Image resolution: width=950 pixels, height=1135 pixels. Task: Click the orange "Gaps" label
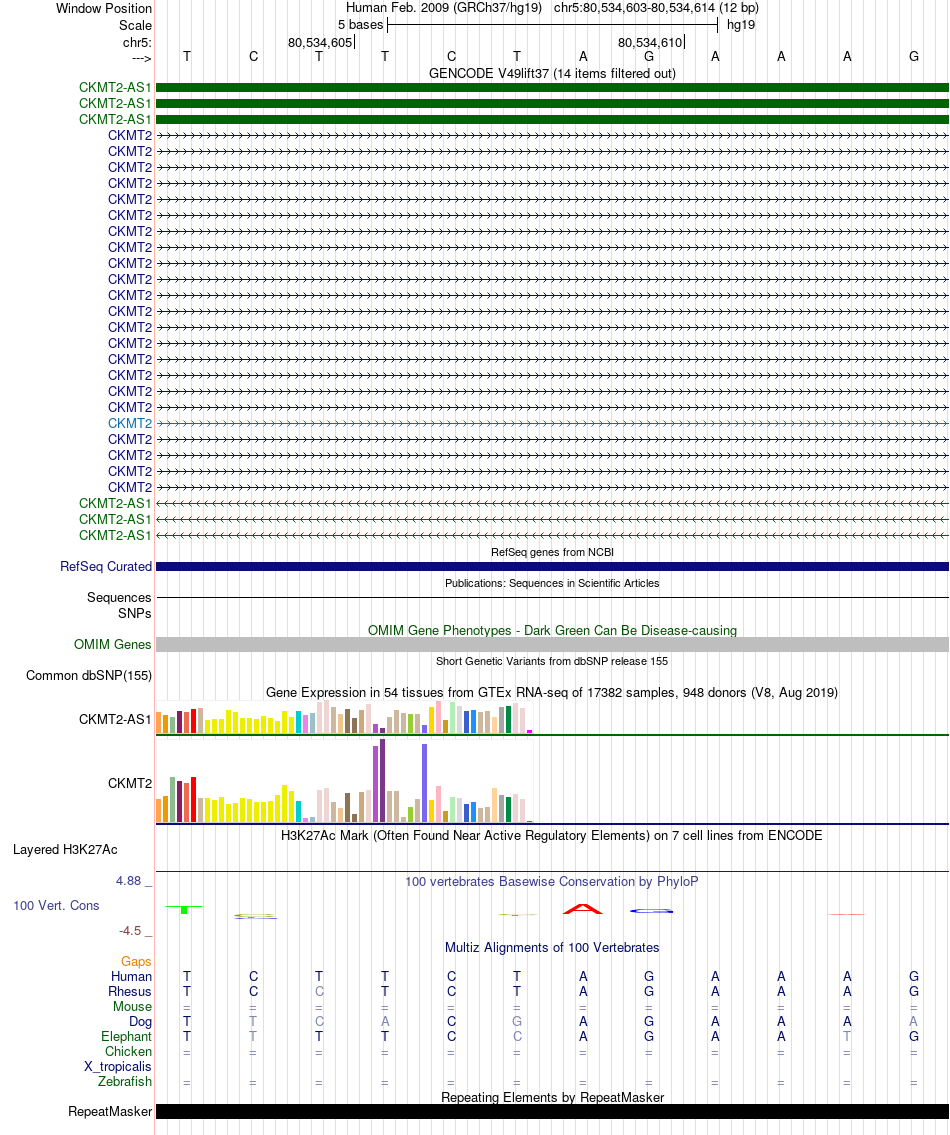coord(136,962)
